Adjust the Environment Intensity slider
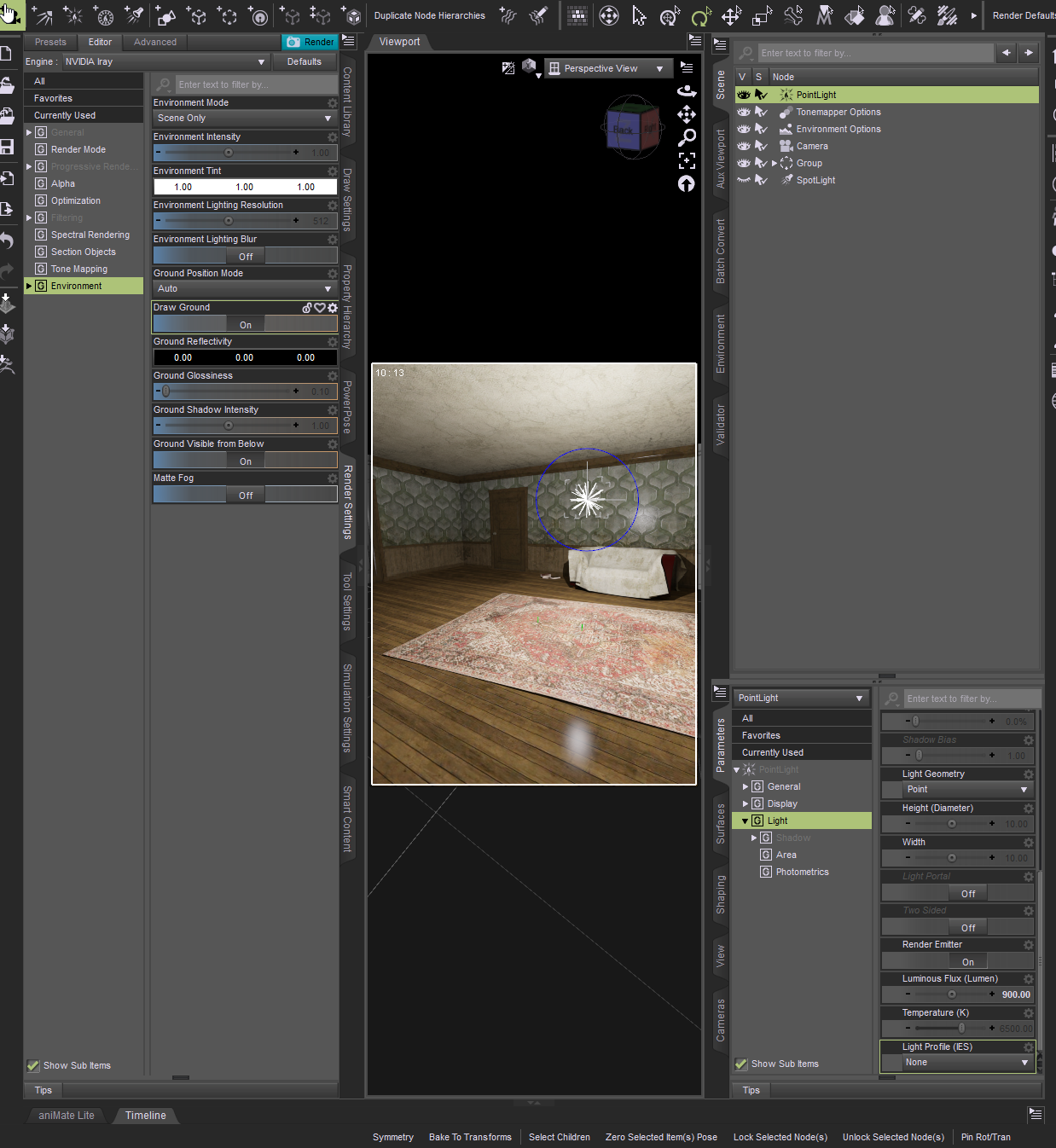Image resolution: width=1056 pixels, height=1148 pixels. [x=229, y=152]
